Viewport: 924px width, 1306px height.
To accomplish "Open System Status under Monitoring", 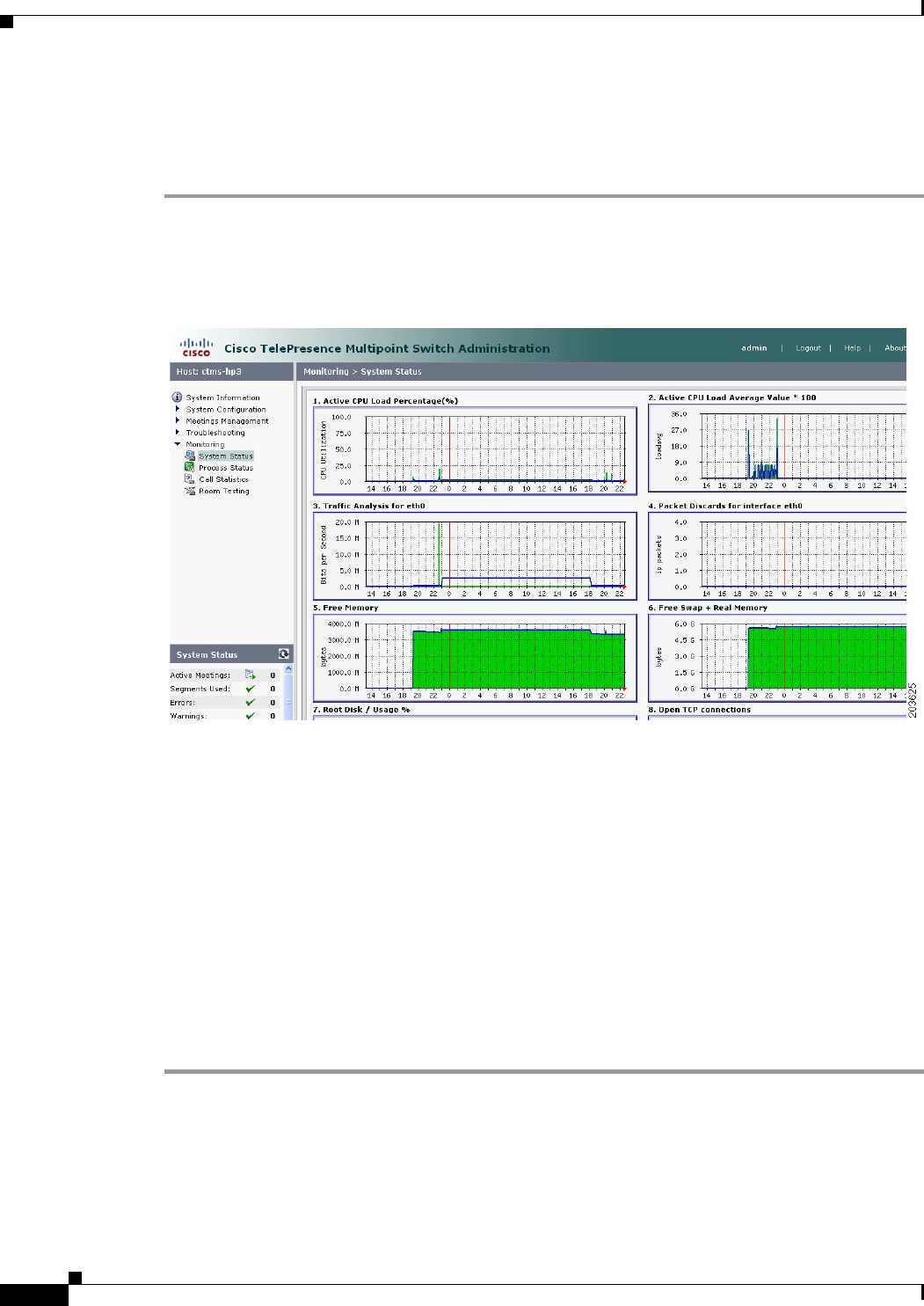I will click(226, 456).
